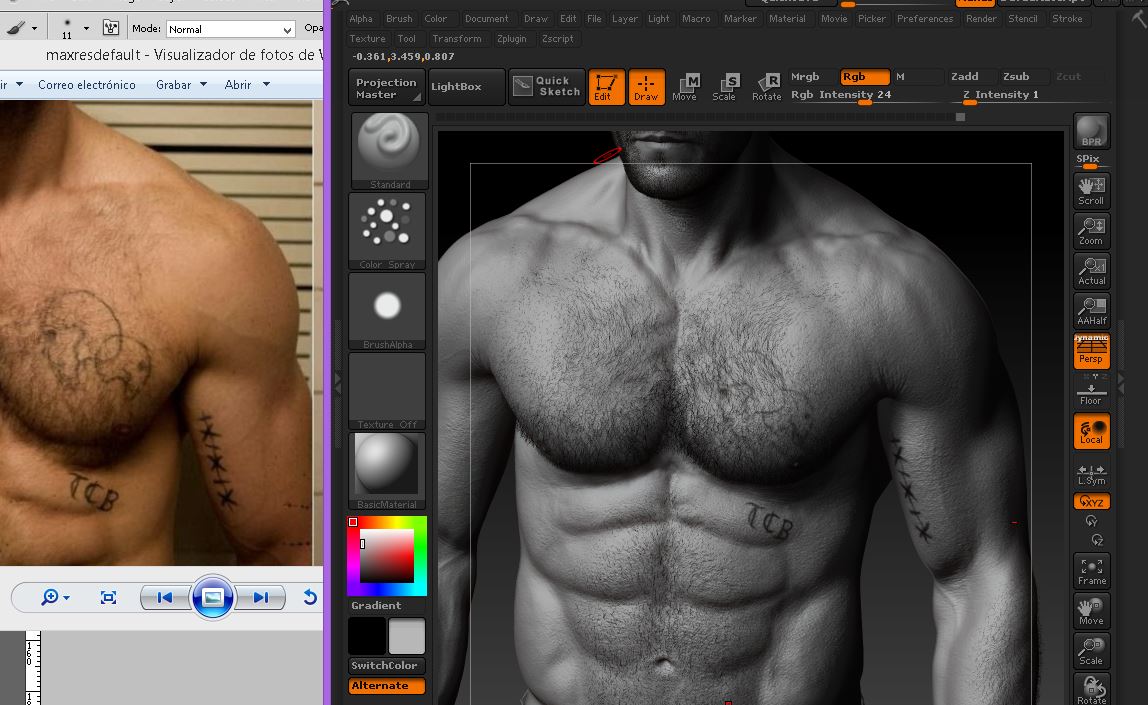
Task: Toggle Edit mode in ZBrush
Action: 606,87
